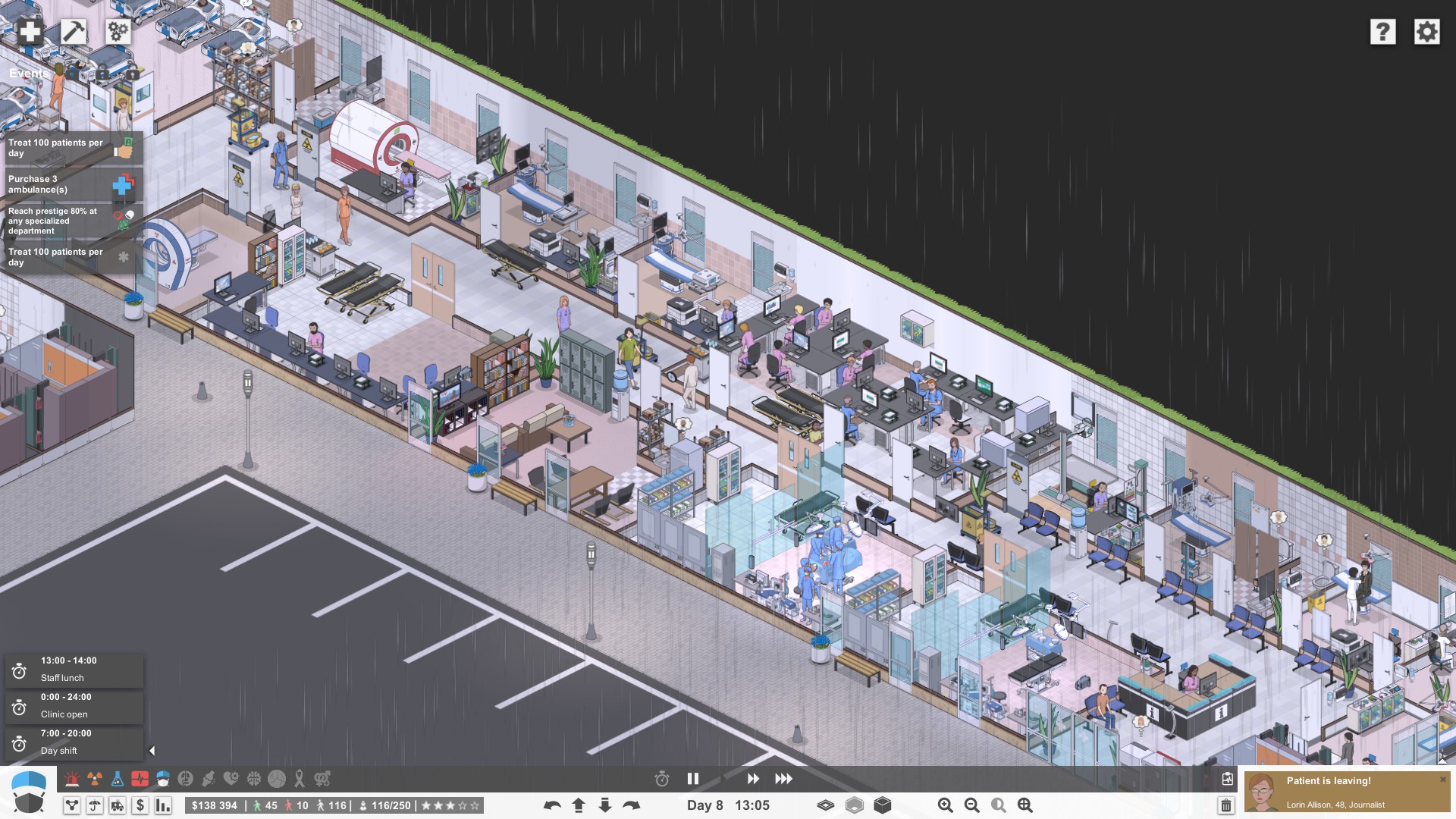Select the Medical Laboratory flask icon
The height and width of the screenshot is (819, 1456).
point(118,779)
